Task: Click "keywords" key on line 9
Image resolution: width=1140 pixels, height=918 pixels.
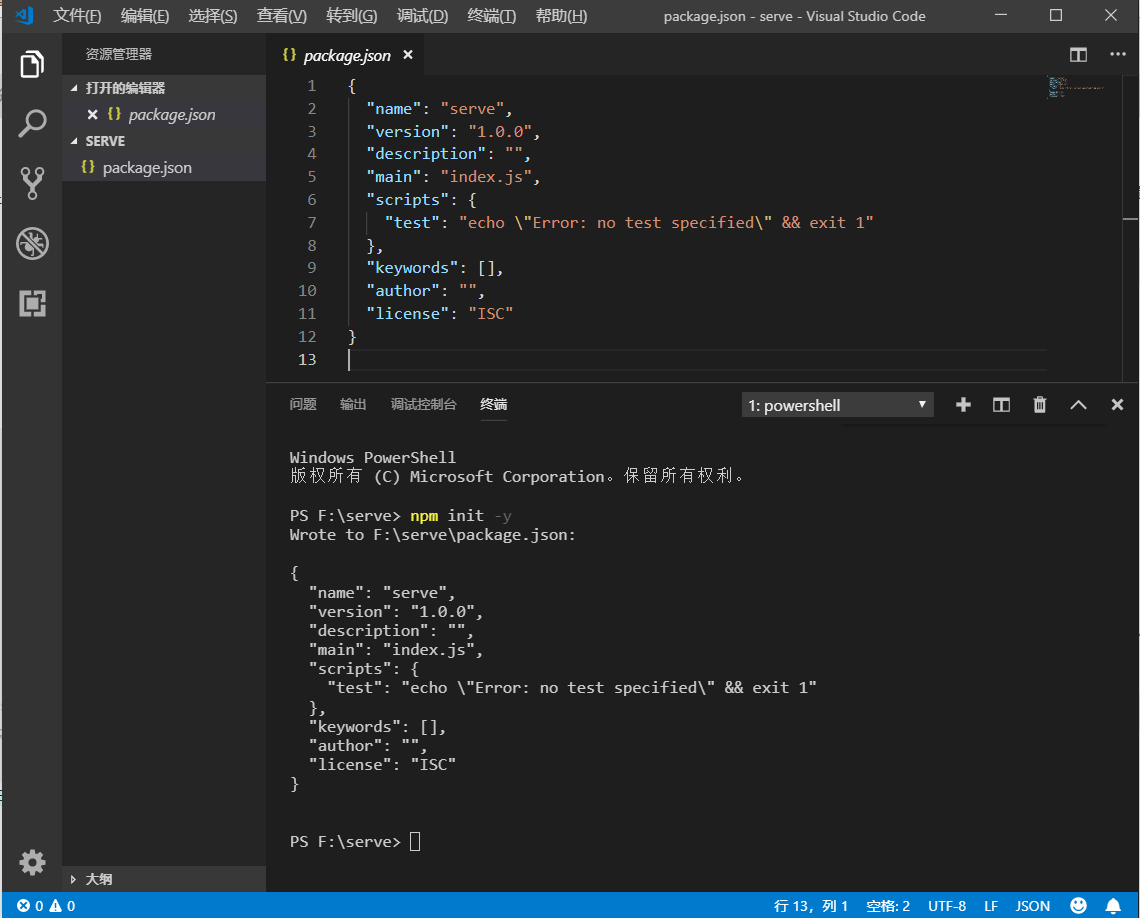Action: [412, 268]
